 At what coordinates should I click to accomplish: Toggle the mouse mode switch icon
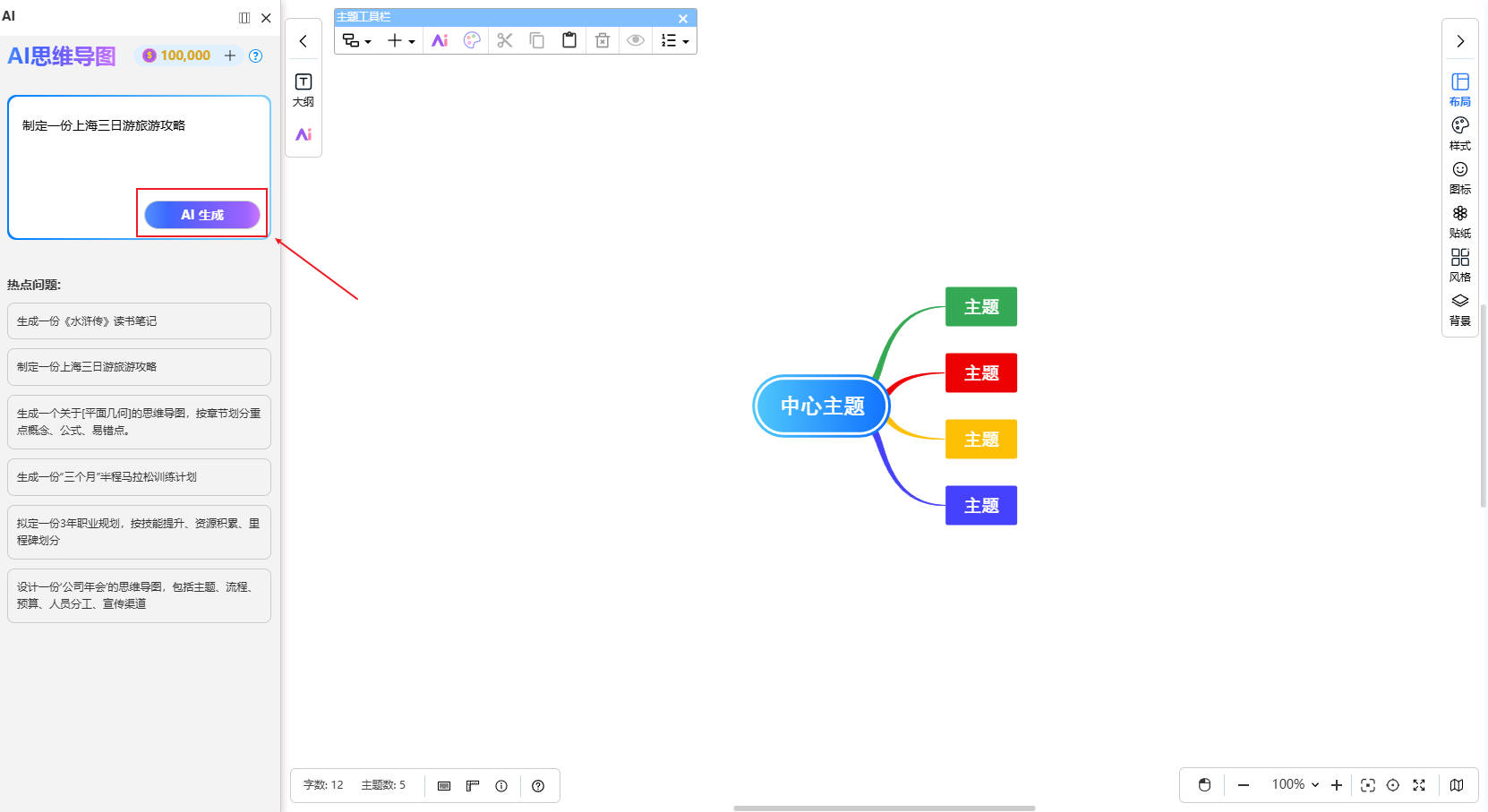[x=1204, y=785]
